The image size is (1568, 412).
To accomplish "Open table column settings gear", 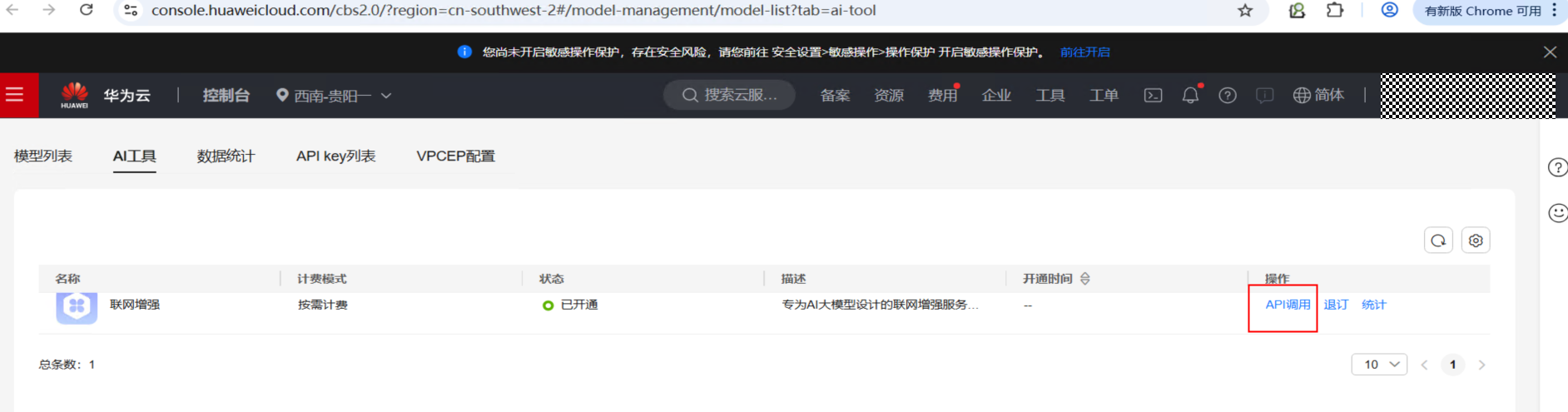I will click(1476, 241).
